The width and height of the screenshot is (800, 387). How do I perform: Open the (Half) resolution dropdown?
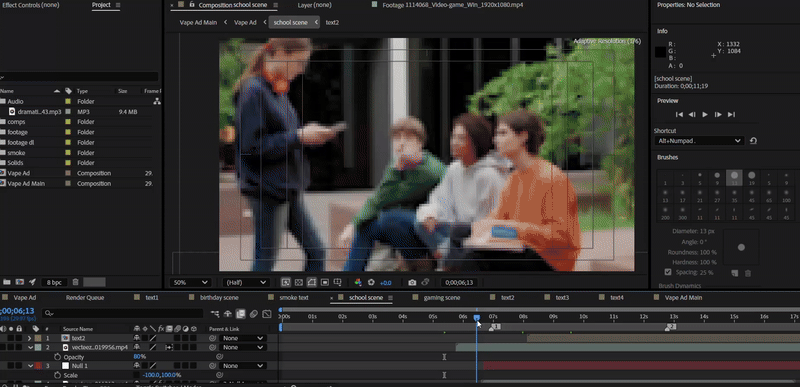pyautogui.click(x=246, y=282)
